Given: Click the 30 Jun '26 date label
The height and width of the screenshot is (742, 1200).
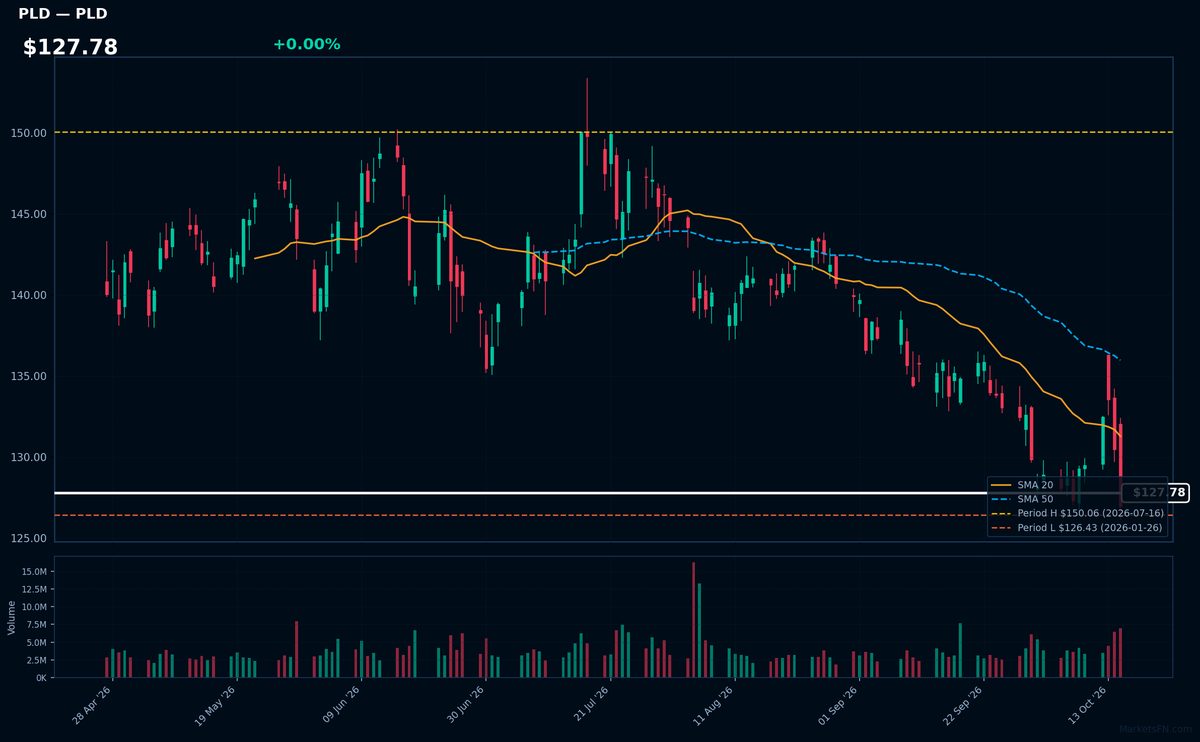Looking at the screenshot, I should pyautogui.click(x=465, y=704).
